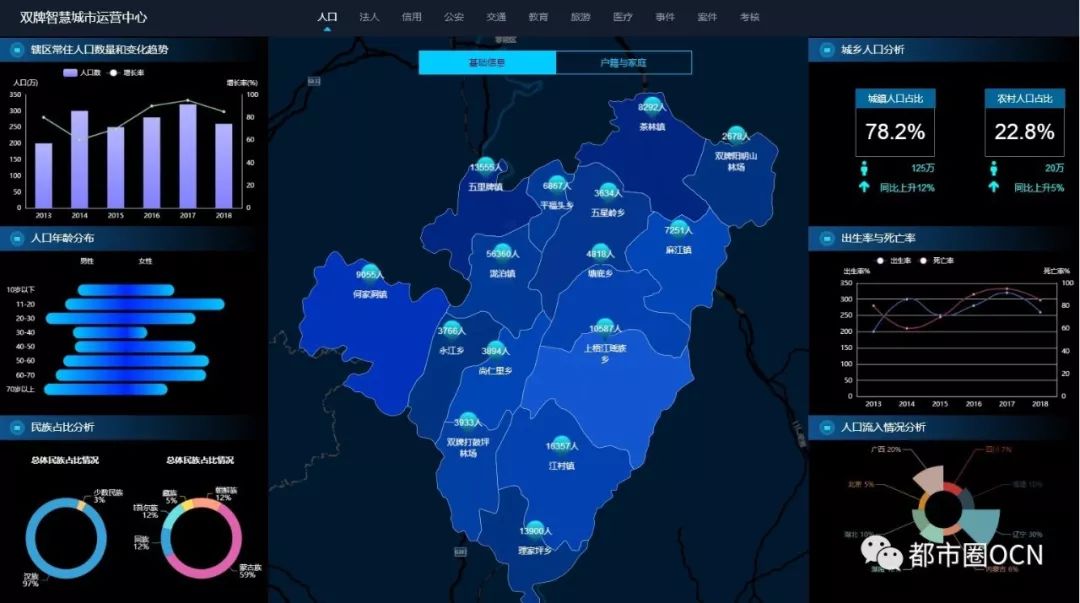The height and width of the screenshot is (603, 1080).
Task: Toggle the 死亡率 legend series
Action: coord(936,260)
